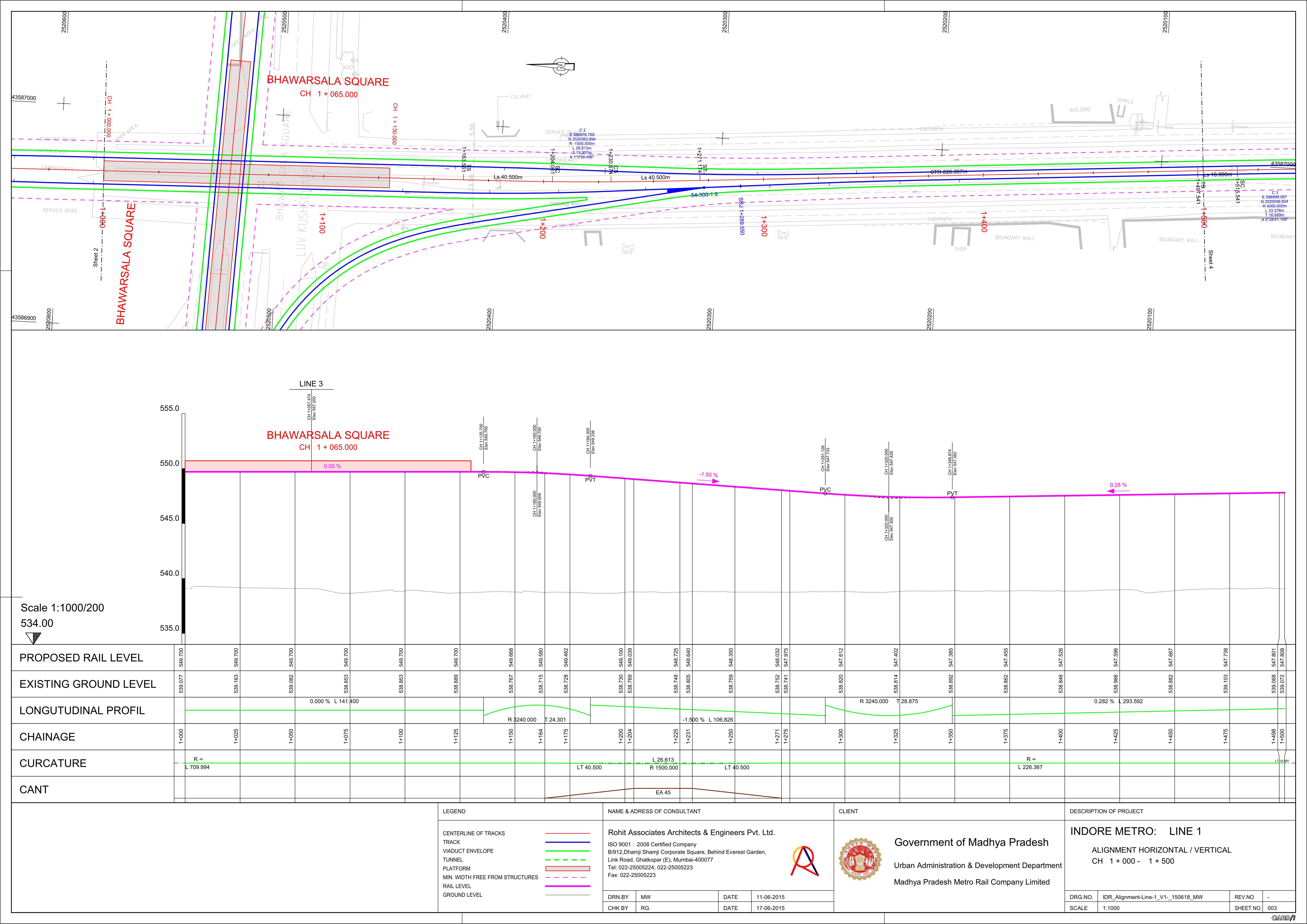This screenshot has width=1307, height=924.
Task: Click the 1:1000 scale value in title block
Action: [x=1111, y=908]
